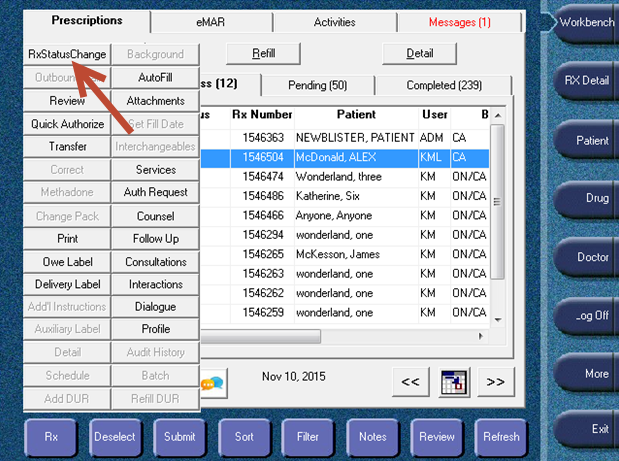This screenshot has height=461, width=619.
Task: Select Interactions menu entry
Action: coord(156,284)
